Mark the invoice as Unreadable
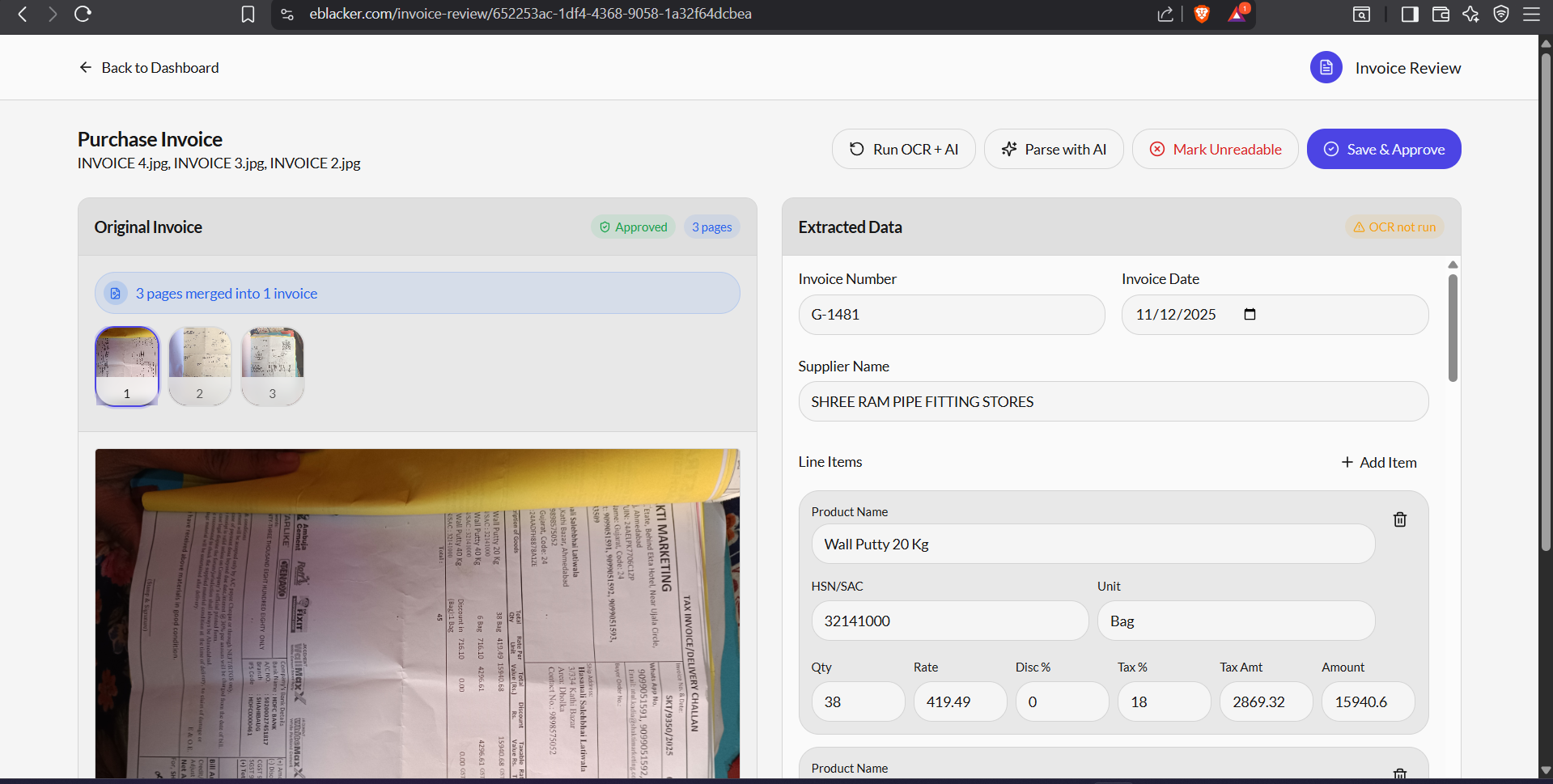1553x784 pixels. tap(1216, 149)
